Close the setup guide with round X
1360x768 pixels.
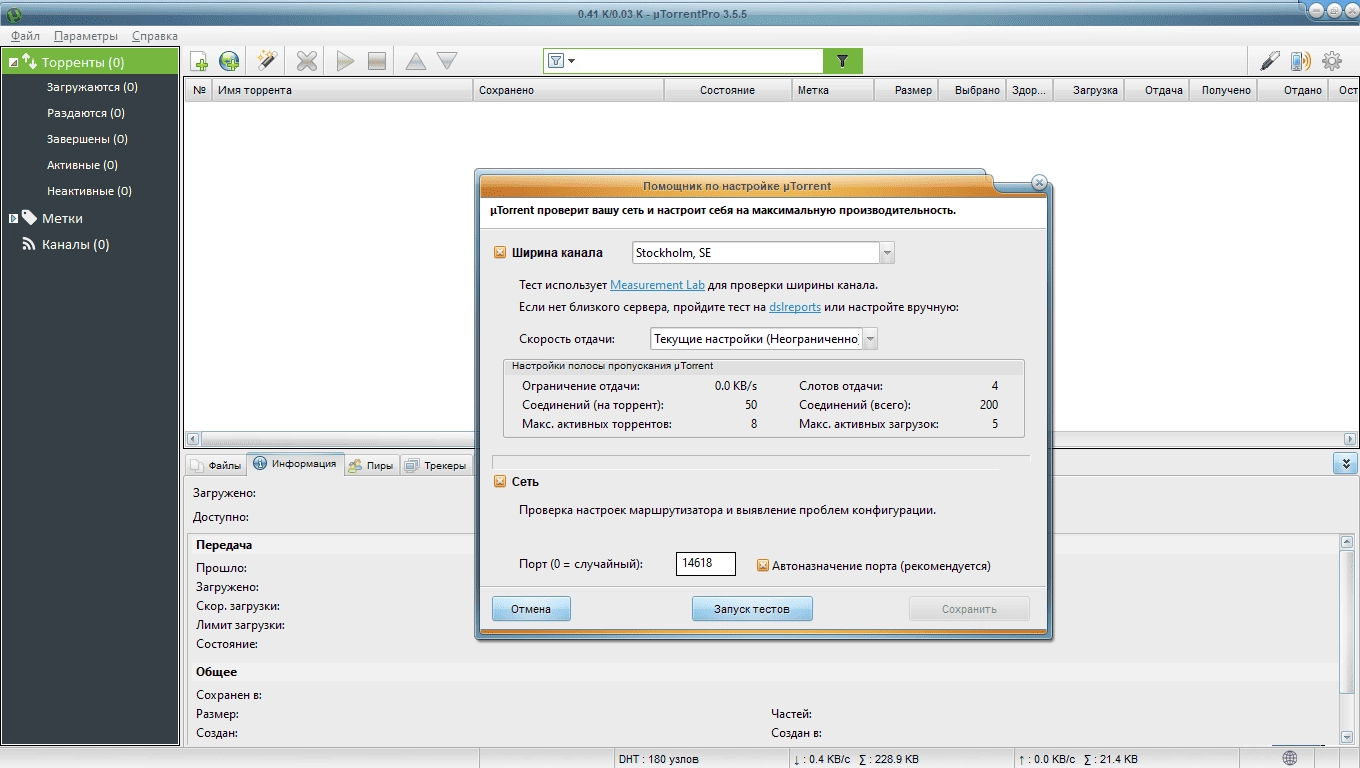1039,183
